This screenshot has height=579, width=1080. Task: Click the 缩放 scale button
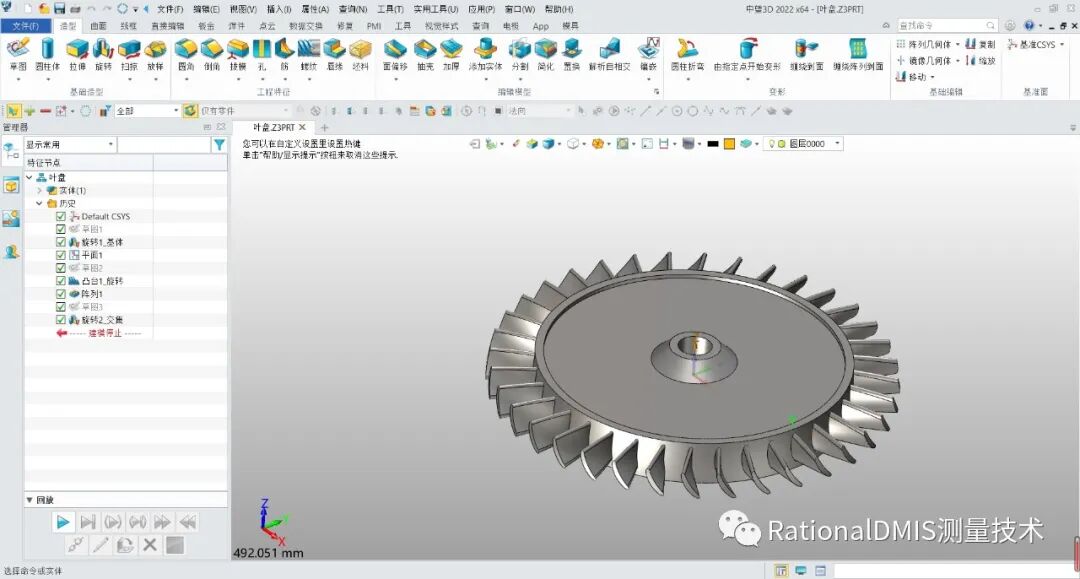coord(980,61)
